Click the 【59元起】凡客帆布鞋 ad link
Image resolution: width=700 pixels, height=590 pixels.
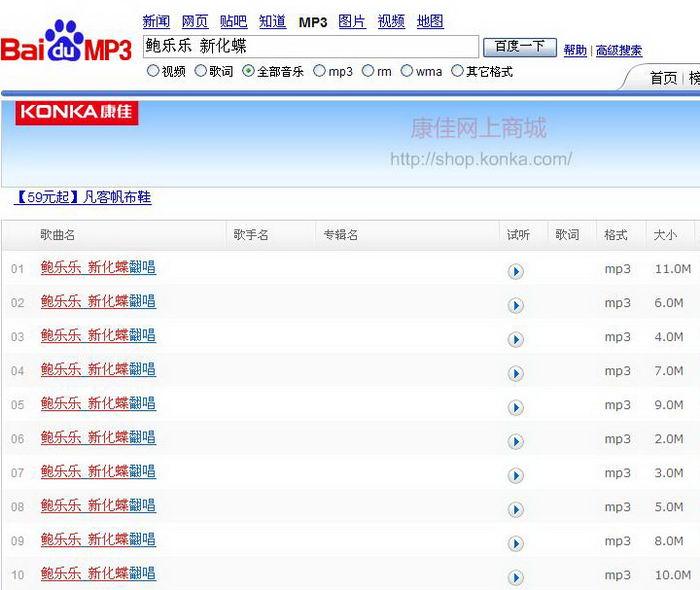82,198
